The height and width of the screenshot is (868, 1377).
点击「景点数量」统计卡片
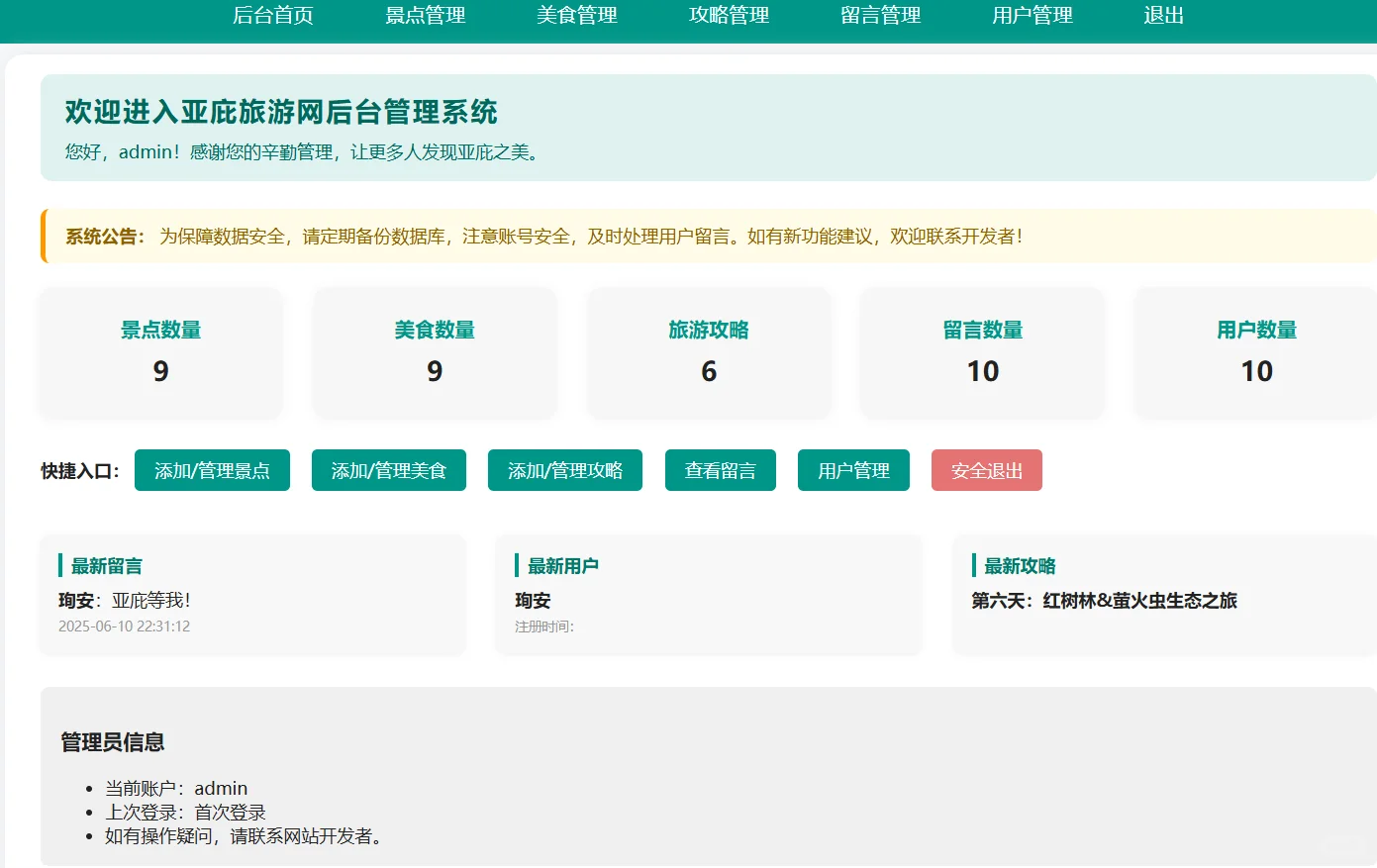click(160, 352)
